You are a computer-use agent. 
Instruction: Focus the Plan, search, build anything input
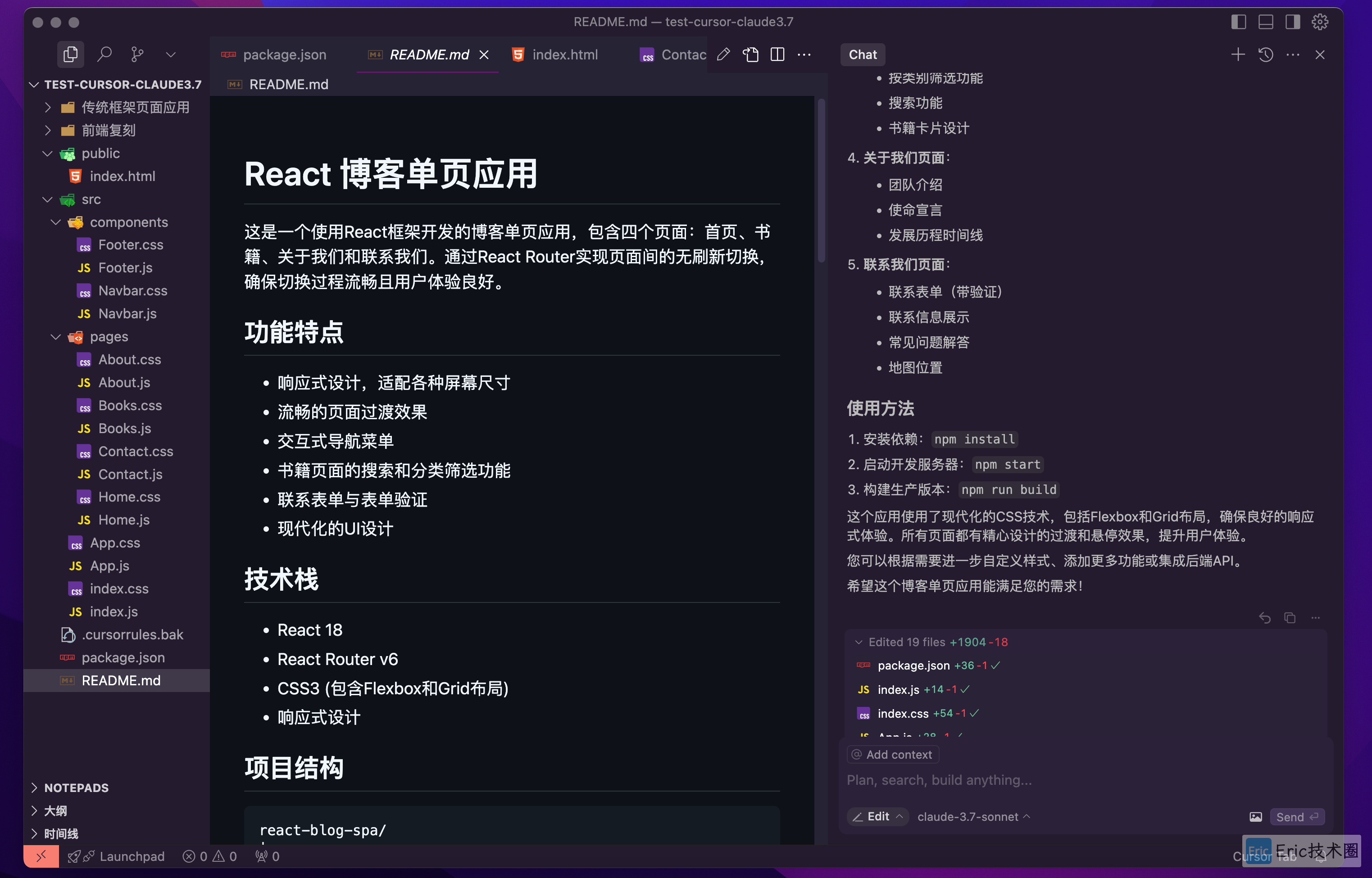pyautogui.click(x=1085, y=780)
